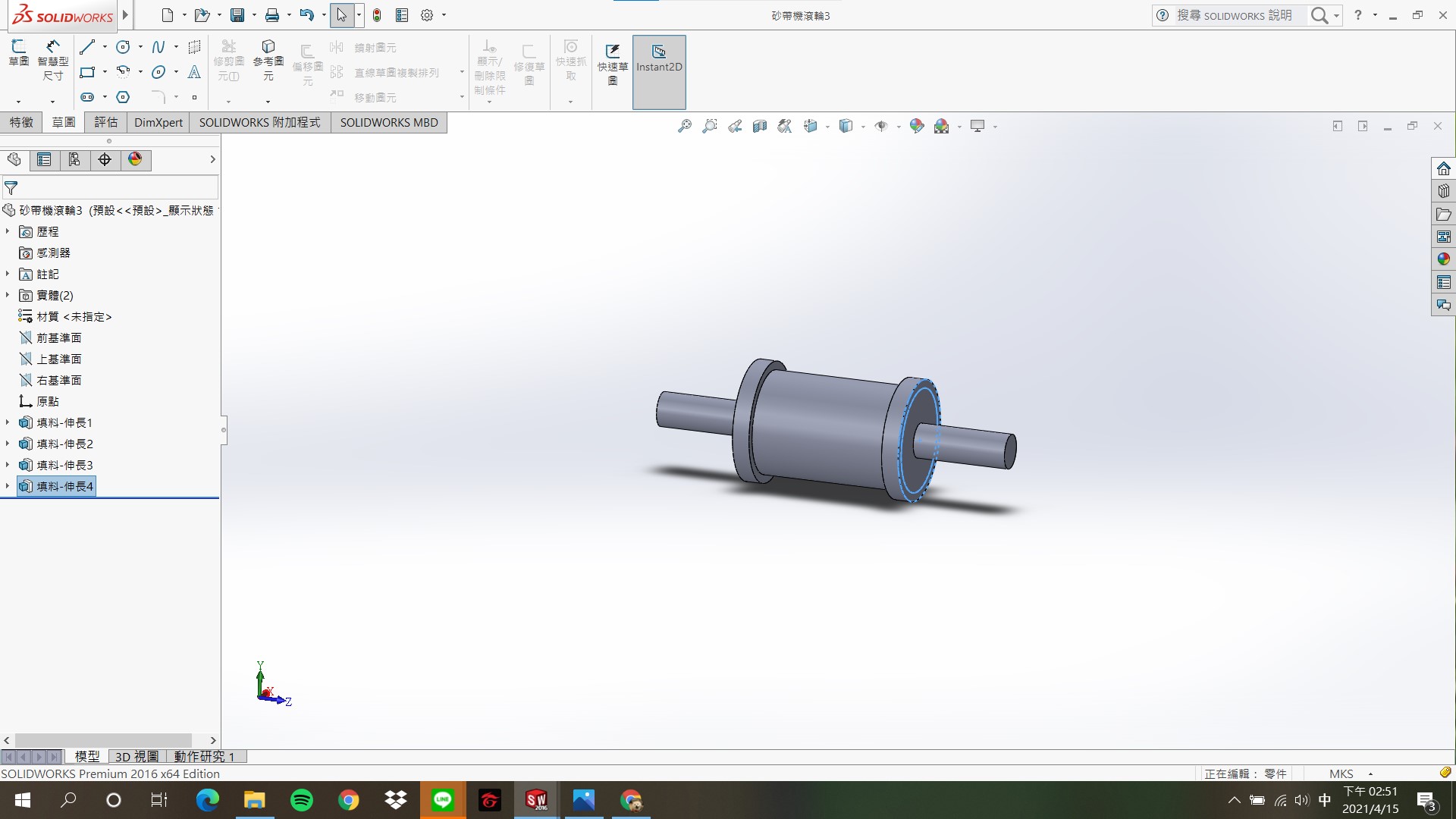The width and height of the screenshot is (1456, 819).
Task: Expand the 填料-伸長4 feature
Action: (x=8, y=486)
